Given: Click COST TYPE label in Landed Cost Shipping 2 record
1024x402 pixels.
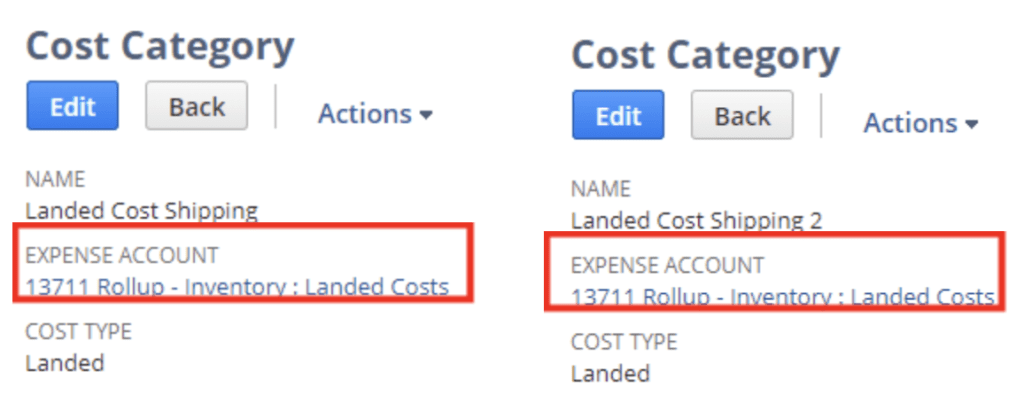Looking at the screenshot, I should point(623,342).
